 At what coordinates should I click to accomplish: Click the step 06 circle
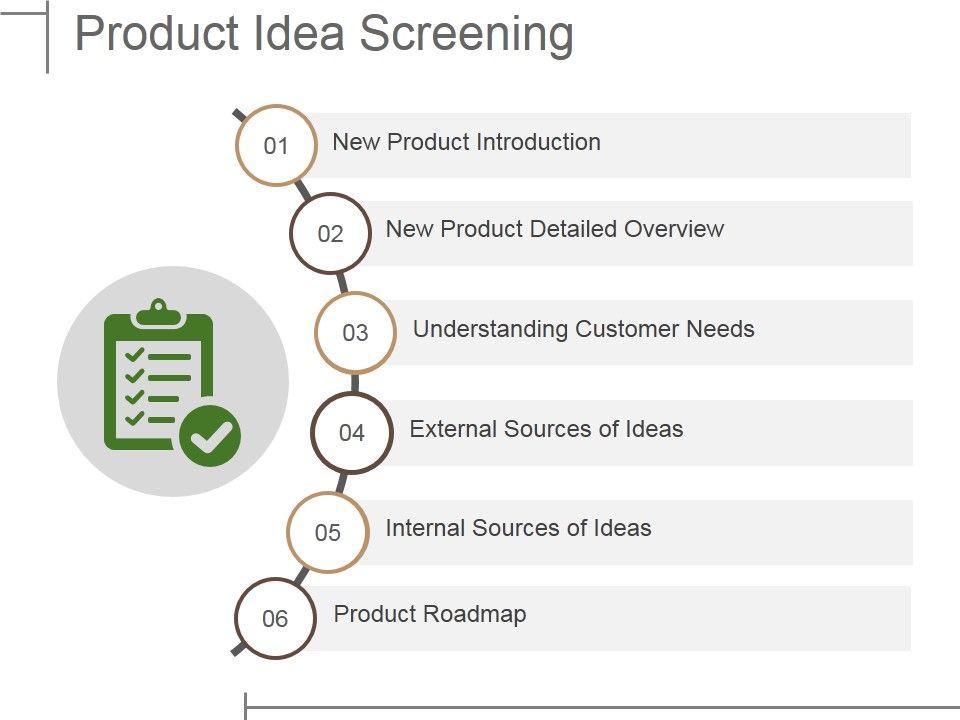[x=275, y=619]
